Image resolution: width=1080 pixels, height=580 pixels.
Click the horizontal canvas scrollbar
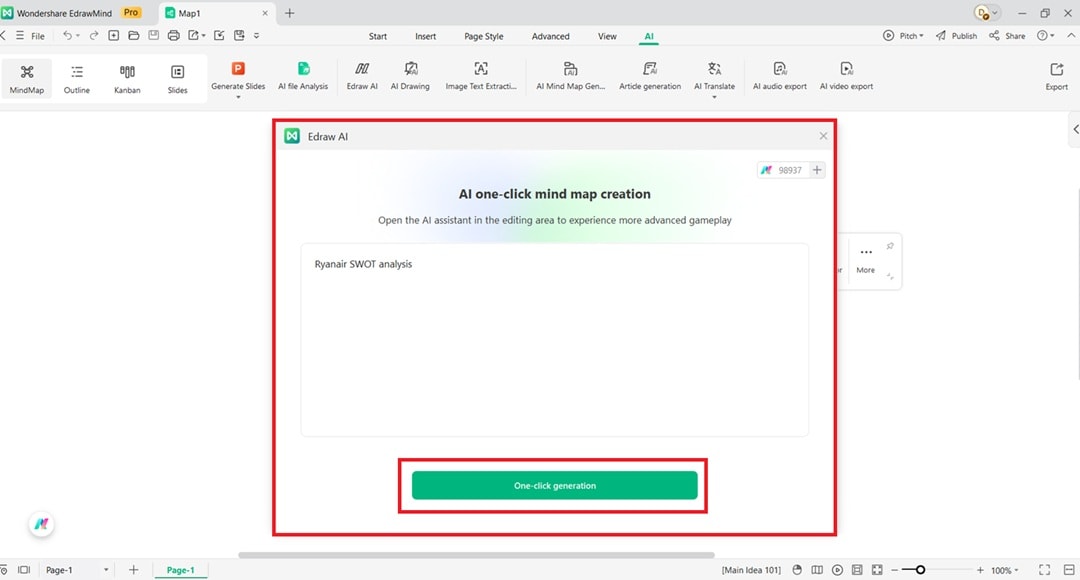(476, 555)
